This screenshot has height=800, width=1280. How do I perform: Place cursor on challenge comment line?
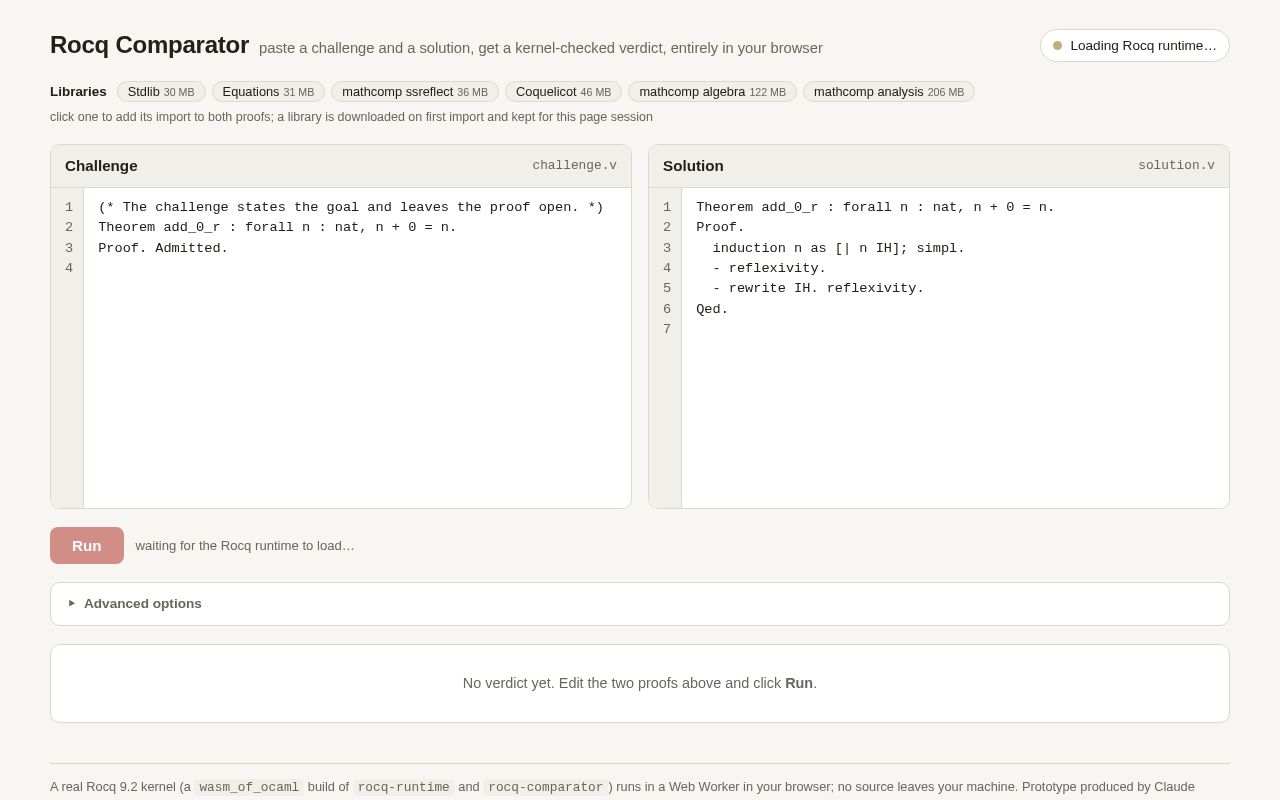(x=351, y=208)
